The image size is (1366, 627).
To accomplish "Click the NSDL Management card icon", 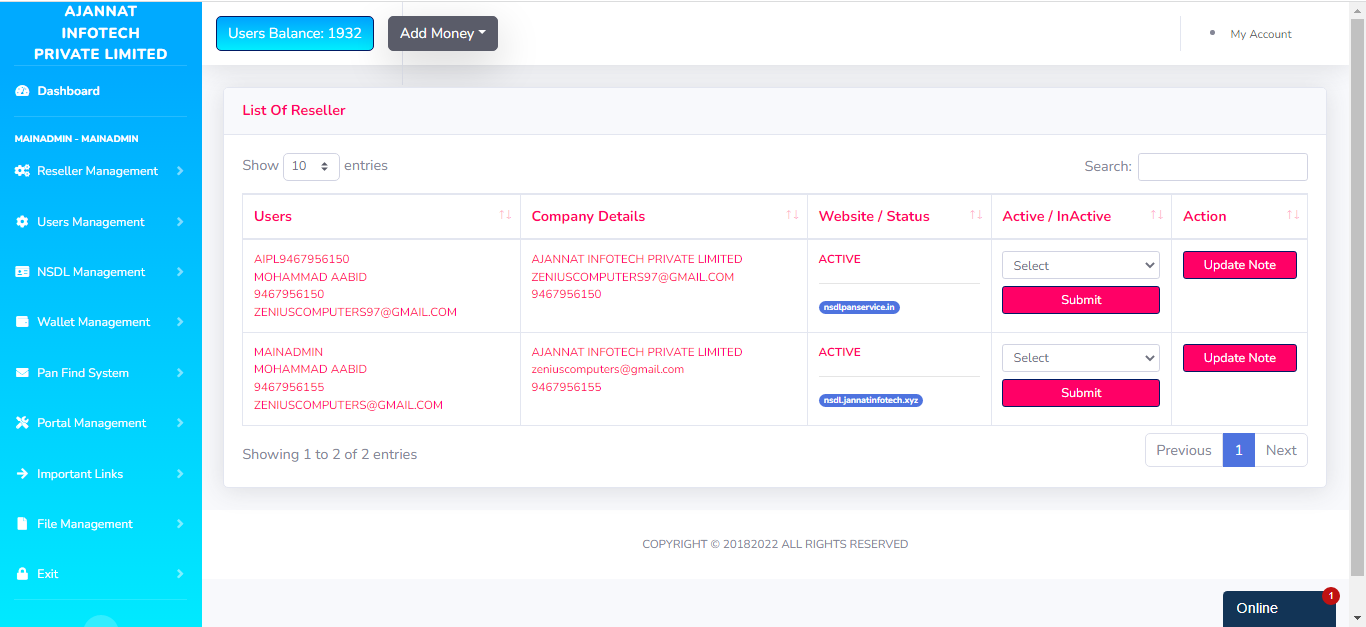I will click(x=22, y=272).
